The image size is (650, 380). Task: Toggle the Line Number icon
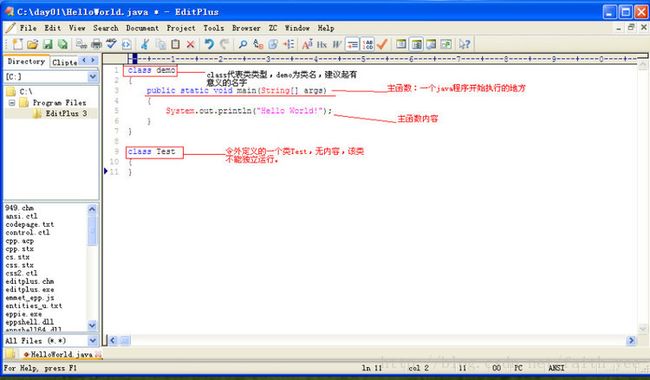(x=367, y=44)
